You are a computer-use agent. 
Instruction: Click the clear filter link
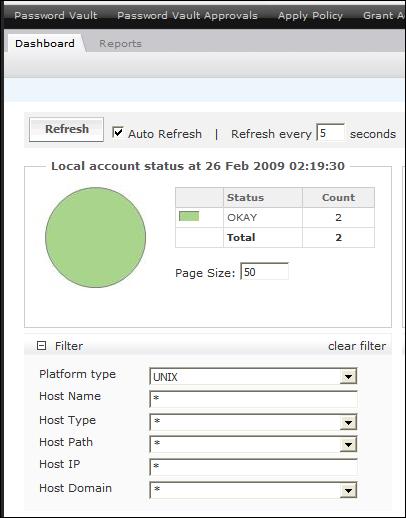coord(357,346)
